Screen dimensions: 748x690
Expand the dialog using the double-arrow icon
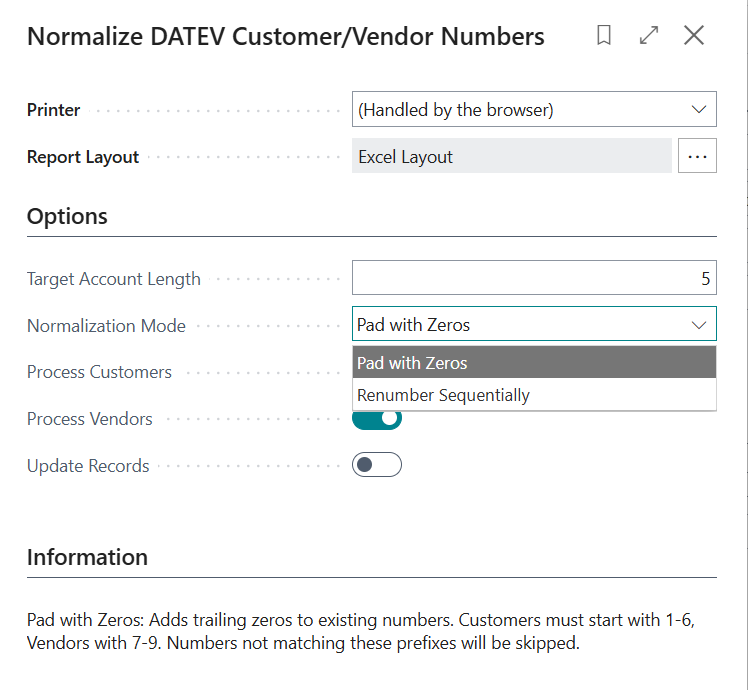click(649, 36)
